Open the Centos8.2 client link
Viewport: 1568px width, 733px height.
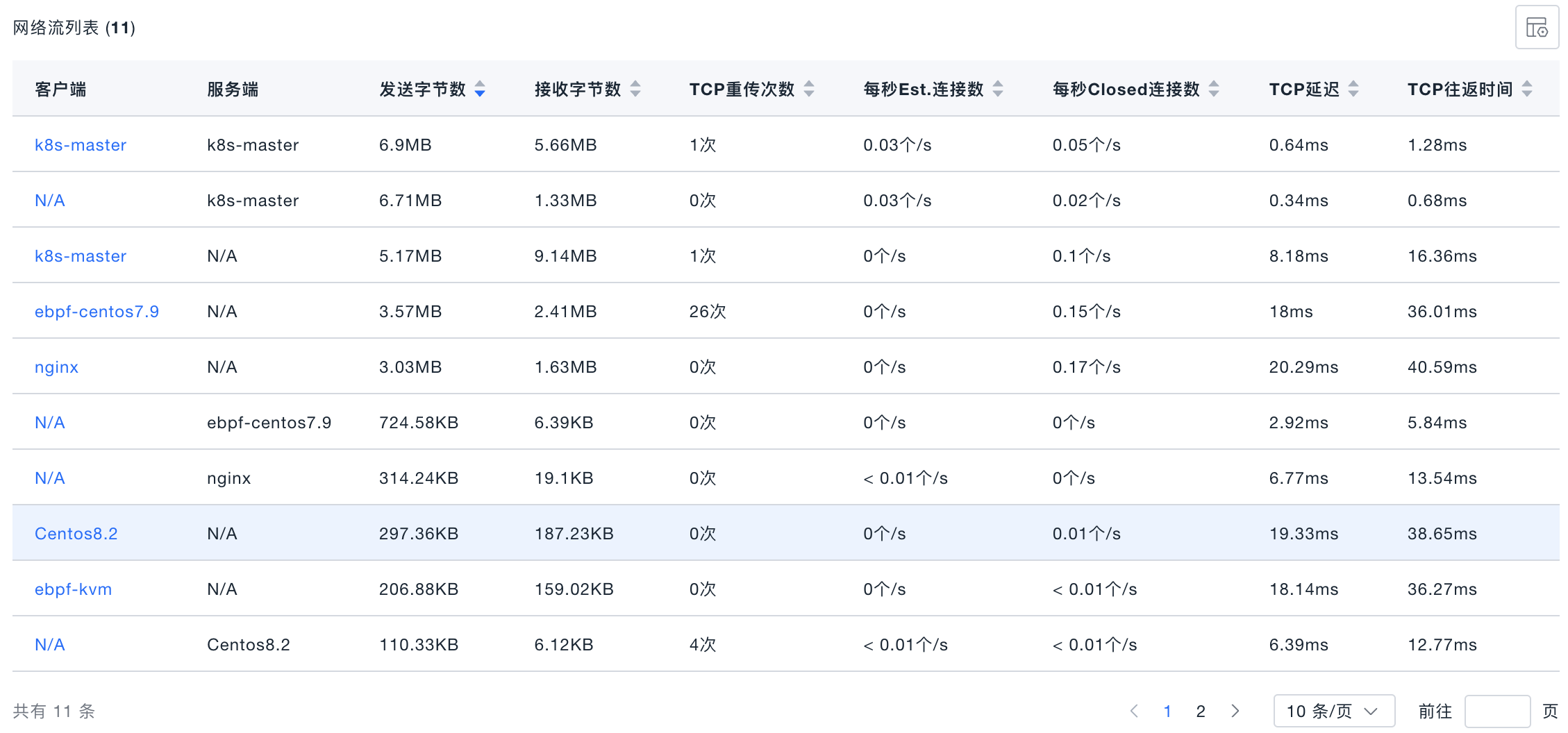[x=76, y=534]
